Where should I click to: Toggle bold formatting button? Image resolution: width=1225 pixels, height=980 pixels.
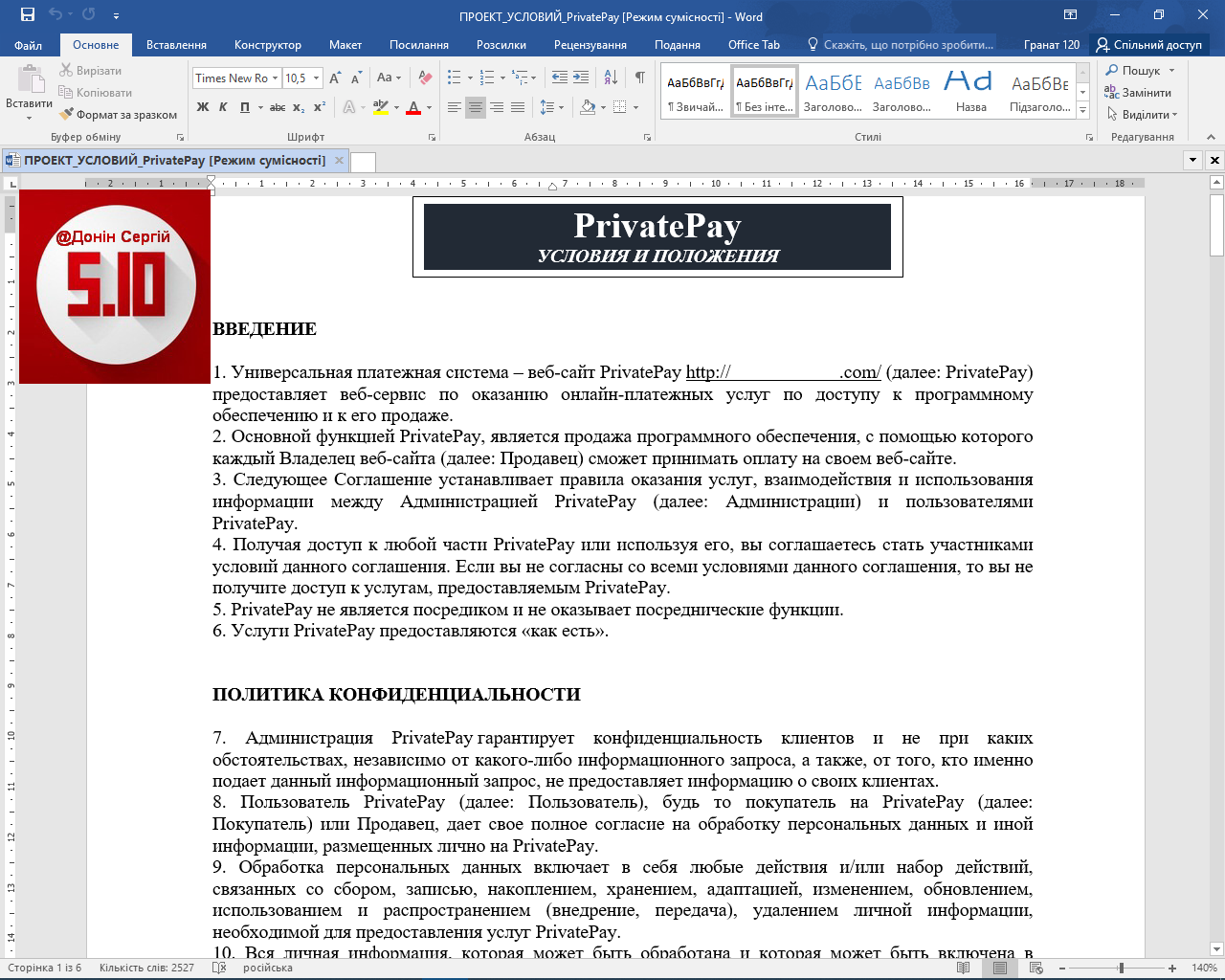click(203, 107)
